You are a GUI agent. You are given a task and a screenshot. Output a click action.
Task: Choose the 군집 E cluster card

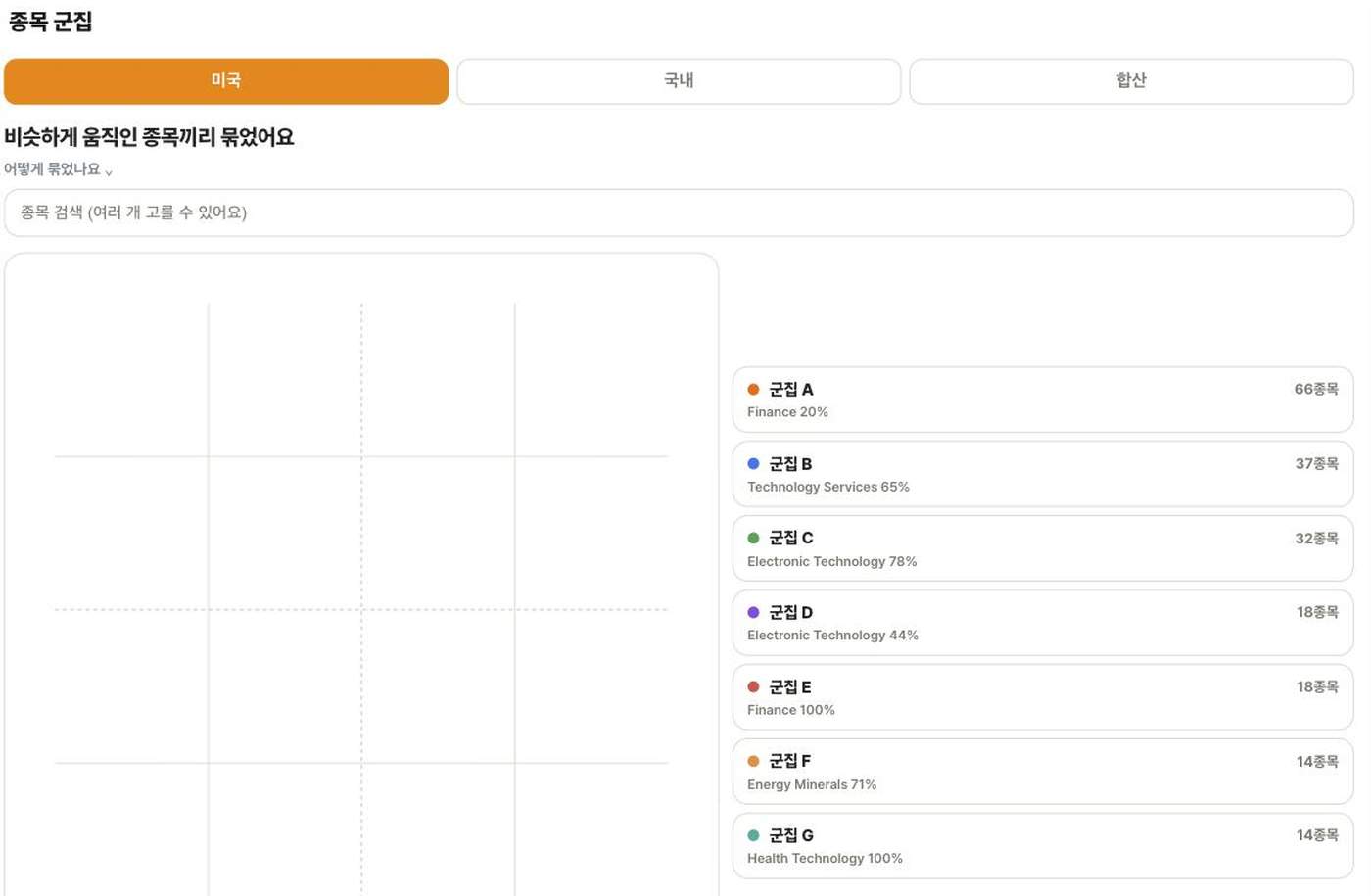click(1043, 697)
